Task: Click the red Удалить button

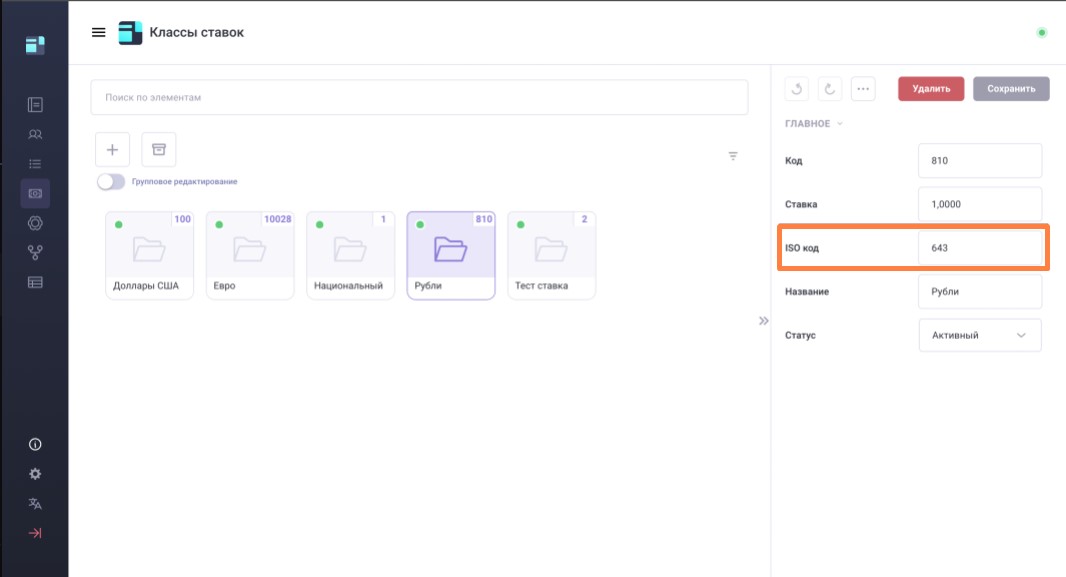Action: 930,89
